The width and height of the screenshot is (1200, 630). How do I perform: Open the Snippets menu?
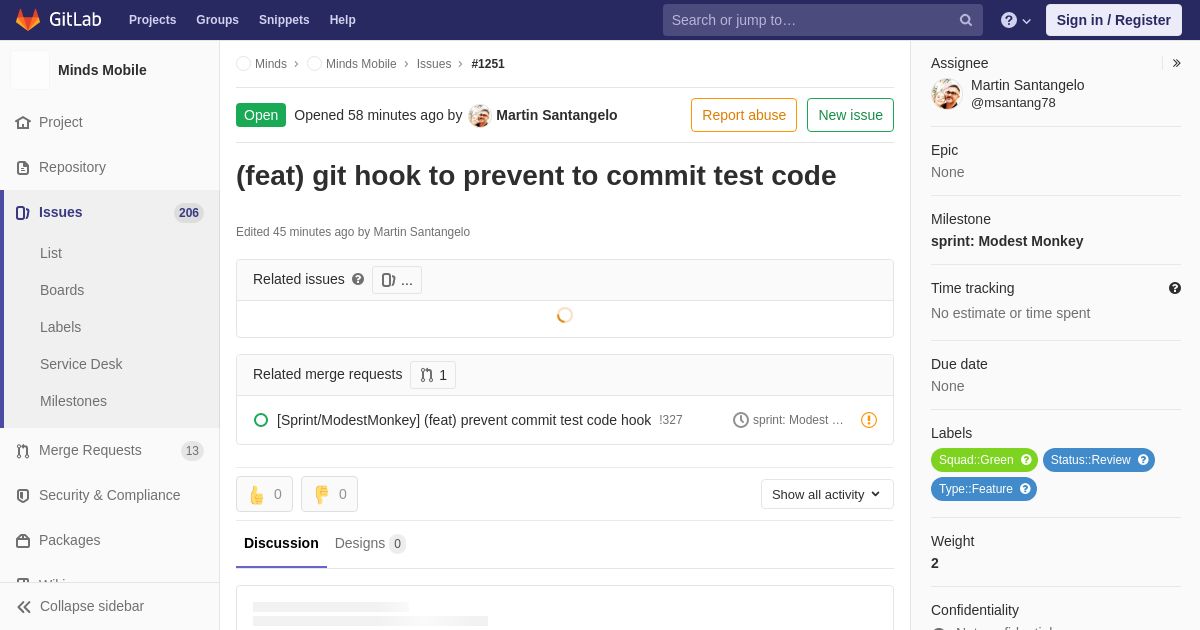(x=284, y=20)
